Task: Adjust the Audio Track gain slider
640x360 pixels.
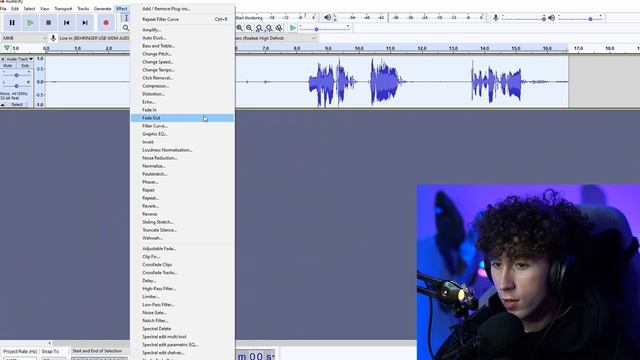Action: [x=16, y=75]
